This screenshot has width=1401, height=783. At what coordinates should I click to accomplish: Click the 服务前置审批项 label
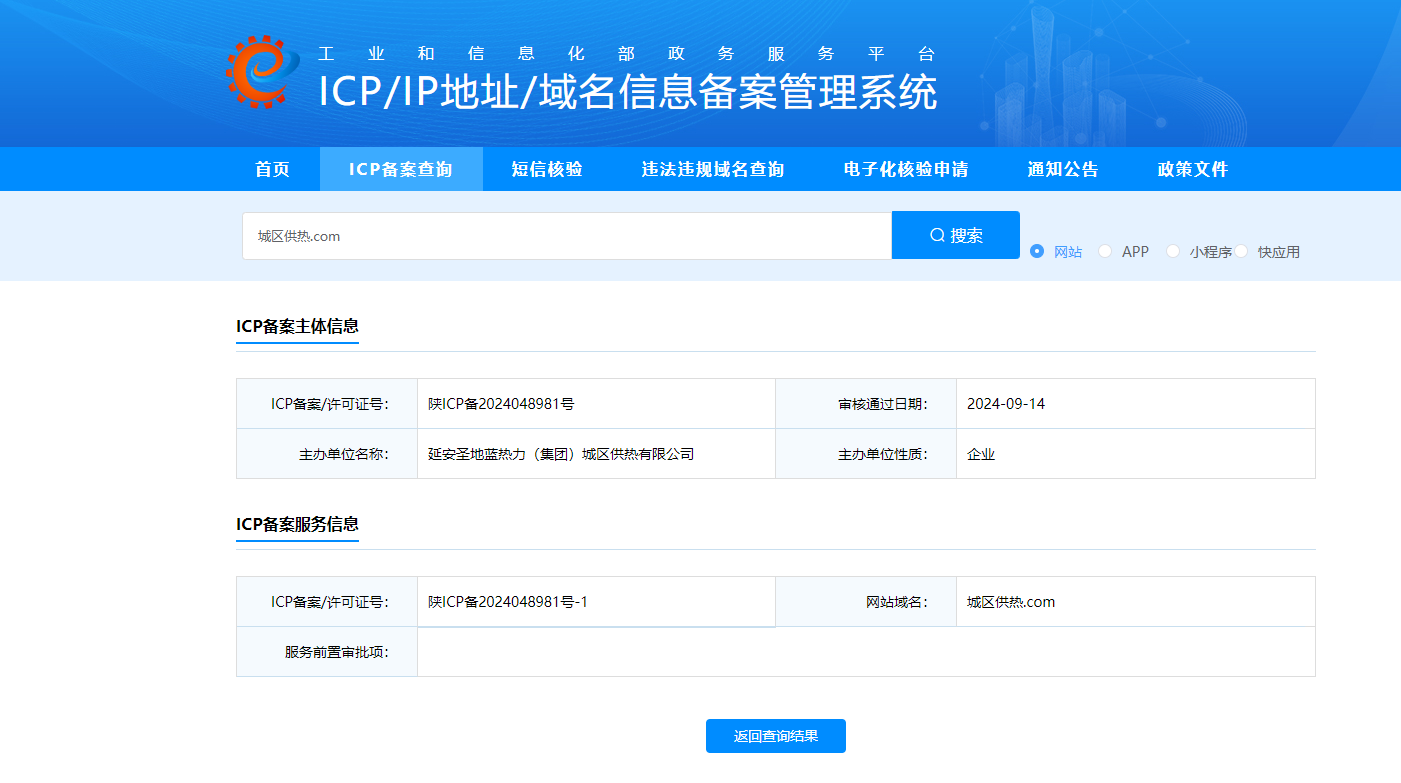337,652
